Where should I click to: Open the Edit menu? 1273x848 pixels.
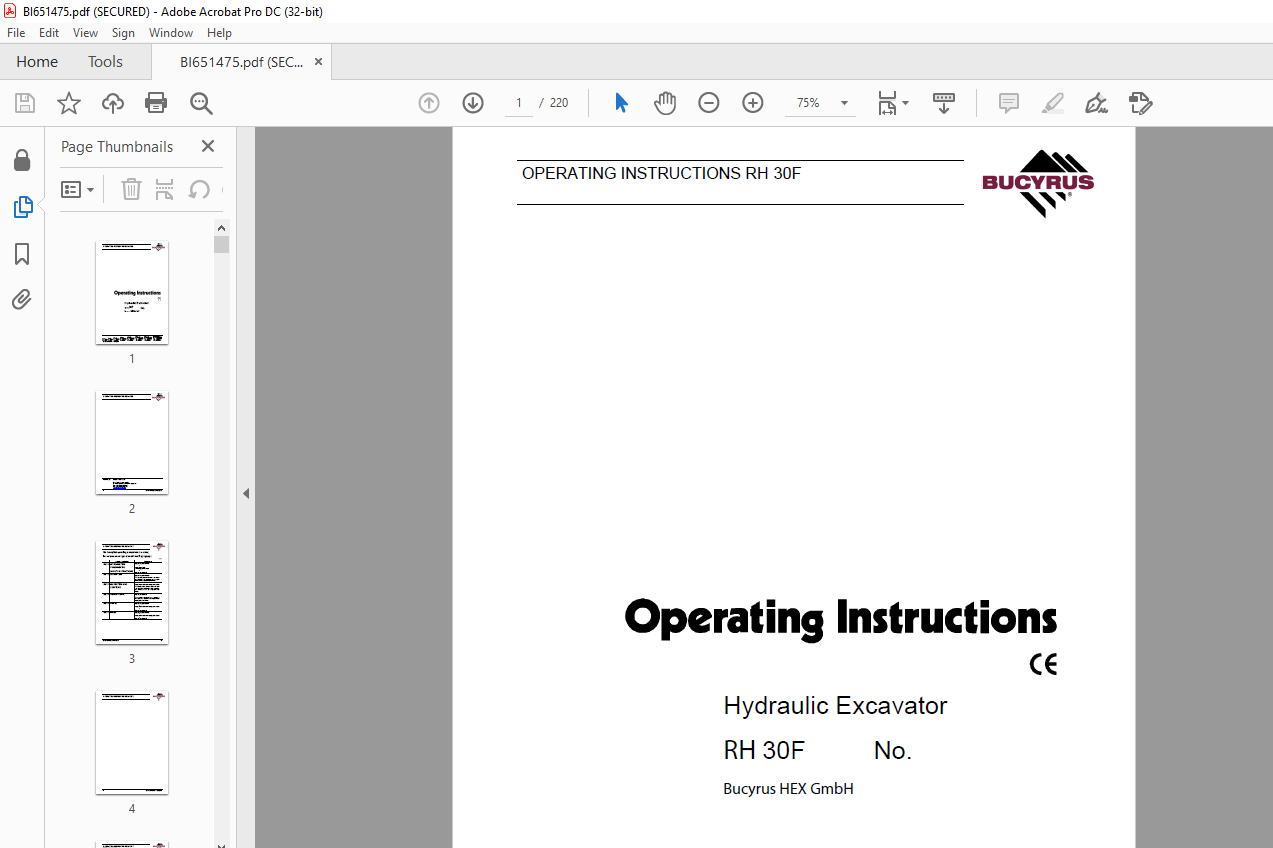49,33
